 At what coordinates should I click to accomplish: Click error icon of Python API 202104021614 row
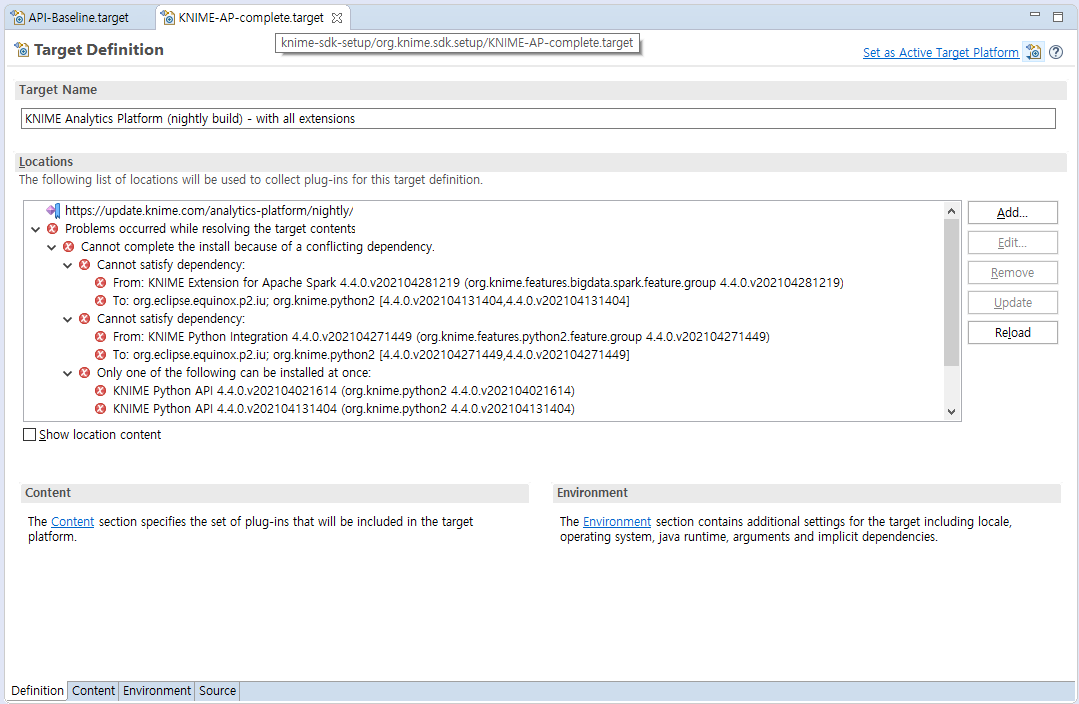point(100,390)
